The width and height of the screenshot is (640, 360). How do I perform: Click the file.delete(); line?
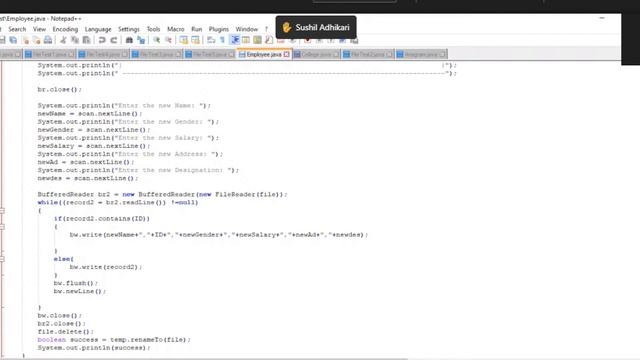pos(66,331)
